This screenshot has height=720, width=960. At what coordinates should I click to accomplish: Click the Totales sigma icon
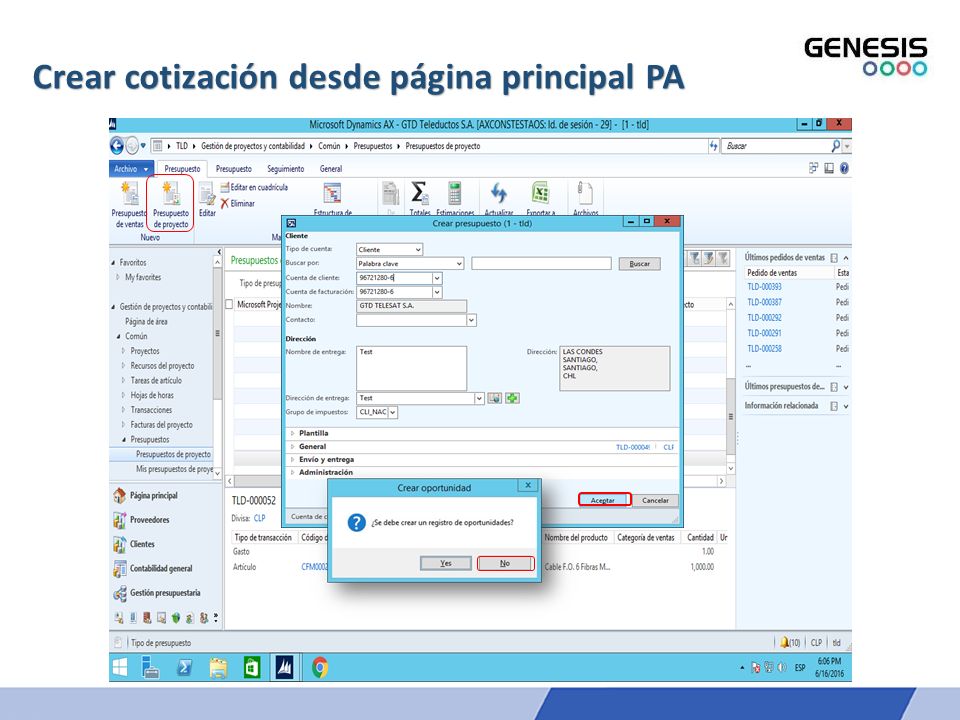point(419,193)
